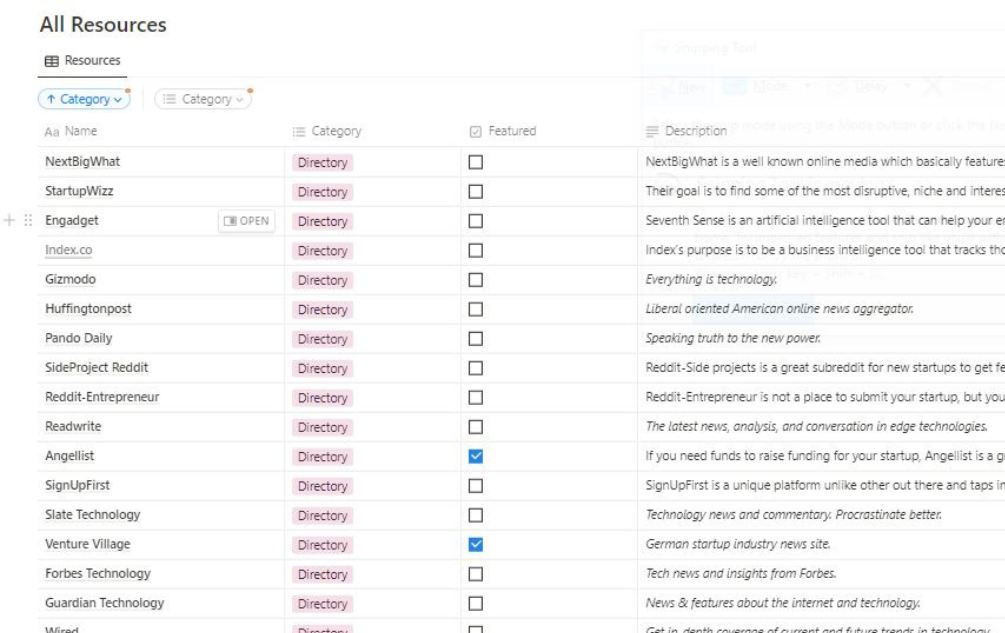The width and height of the screenshot is (1005, 633).
Task: Check Featured box for Huffingtonpost
Action: (x=476, y=309)
